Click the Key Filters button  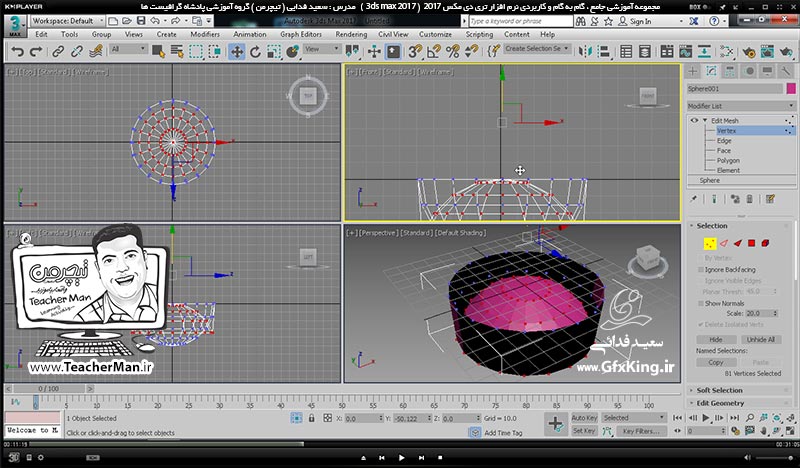tap(641, 431)
